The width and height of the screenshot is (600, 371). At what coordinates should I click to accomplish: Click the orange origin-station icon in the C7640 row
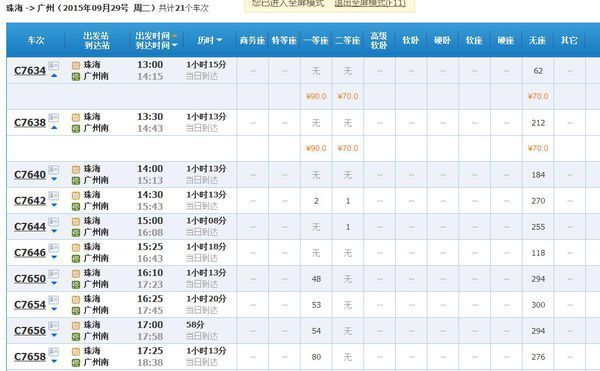(x=76, y=169)
